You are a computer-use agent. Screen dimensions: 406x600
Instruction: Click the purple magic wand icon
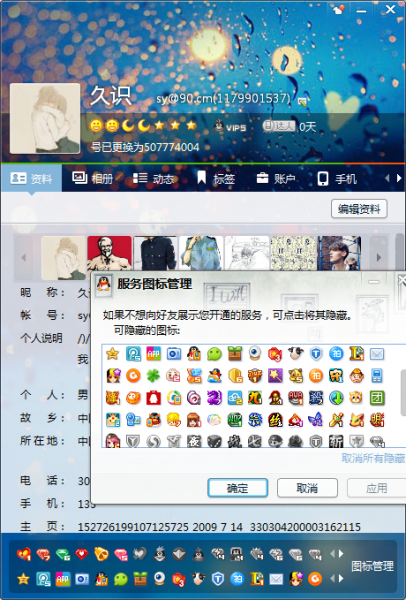[x=275, y=376]
